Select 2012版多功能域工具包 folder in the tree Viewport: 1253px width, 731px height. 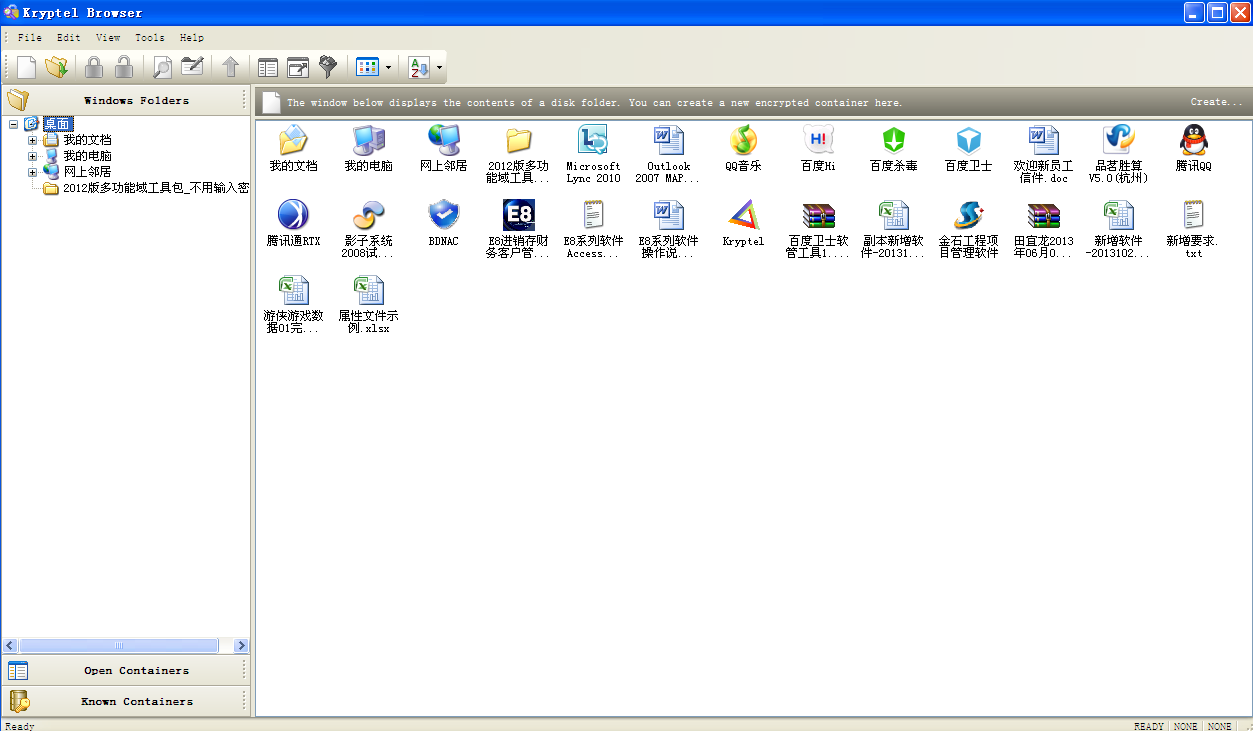(155, 188)
